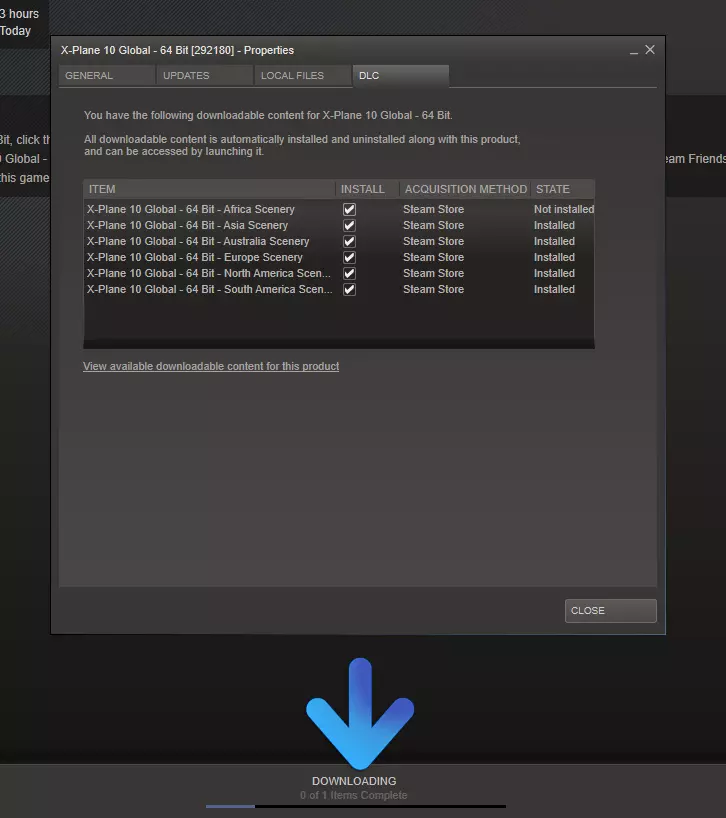
Task: Select the South America Scen... item
Action: tap(210, 290)
